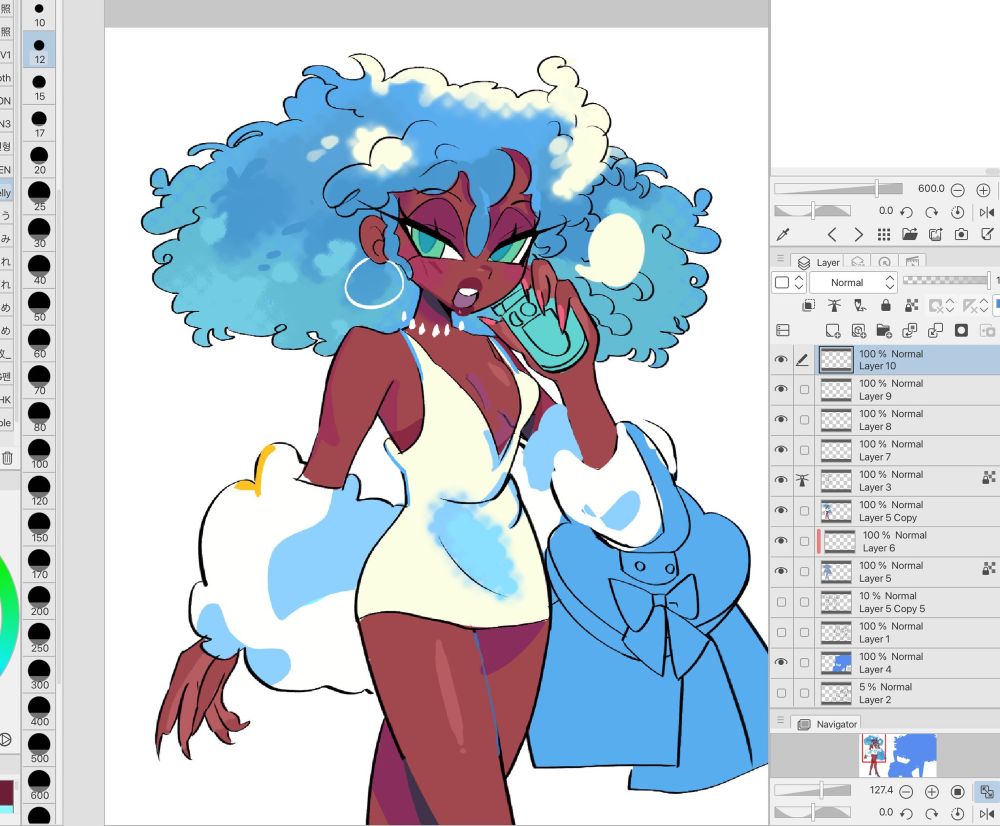
Task: Hide Layer 3 using its eye icon
Action: tap(781, 480)
